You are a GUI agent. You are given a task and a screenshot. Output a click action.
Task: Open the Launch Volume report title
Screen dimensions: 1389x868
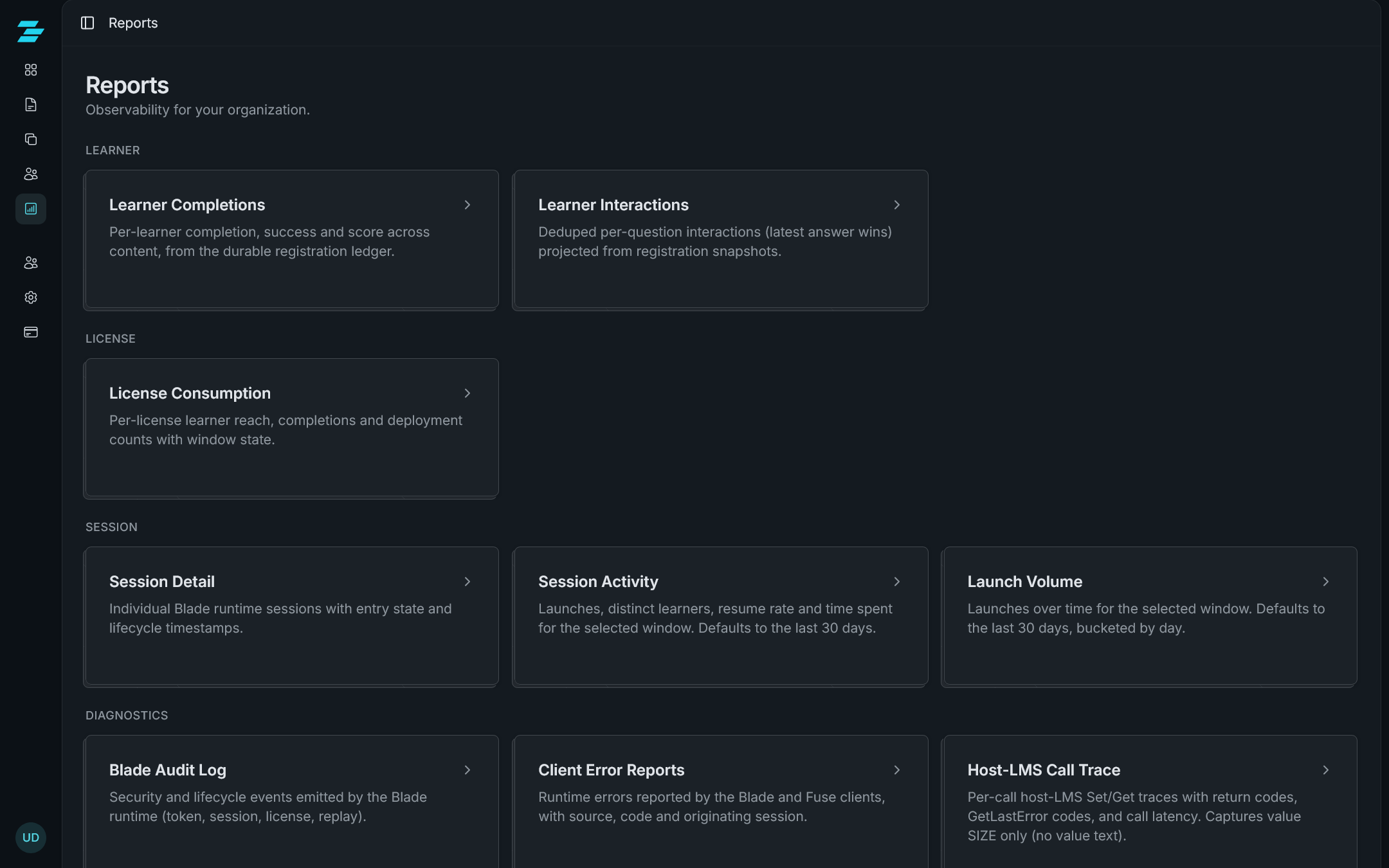[x=1025, y=582]
